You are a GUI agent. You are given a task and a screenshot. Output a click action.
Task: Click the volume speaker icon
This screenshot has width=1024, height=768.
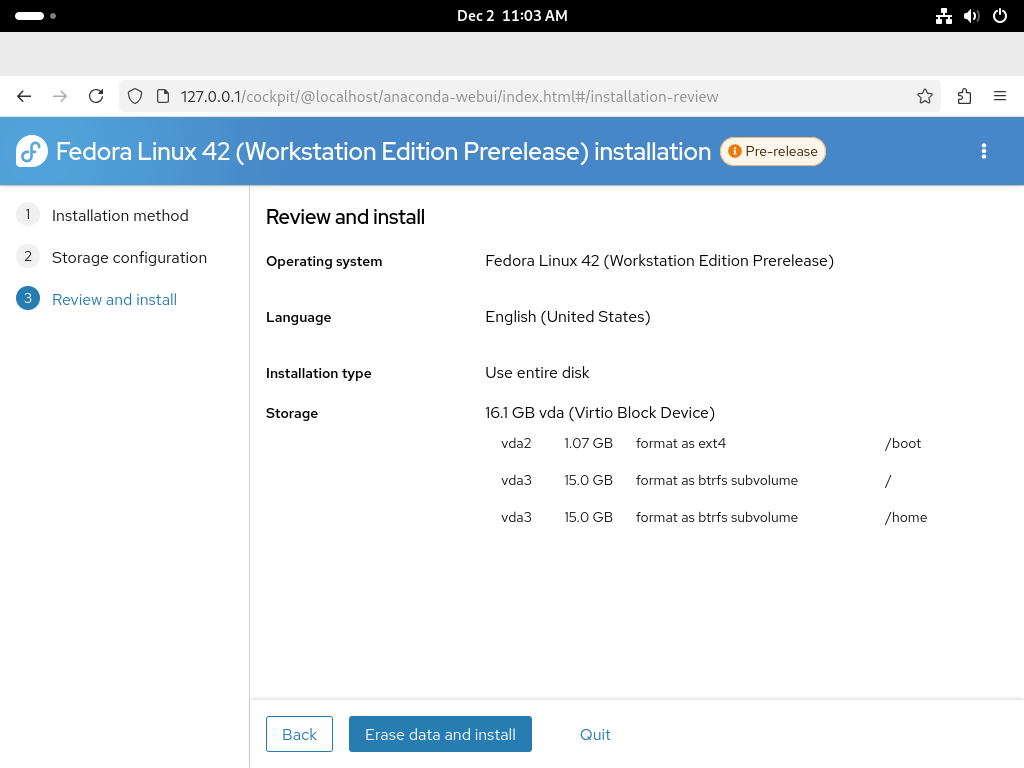(x=972, y=16)
